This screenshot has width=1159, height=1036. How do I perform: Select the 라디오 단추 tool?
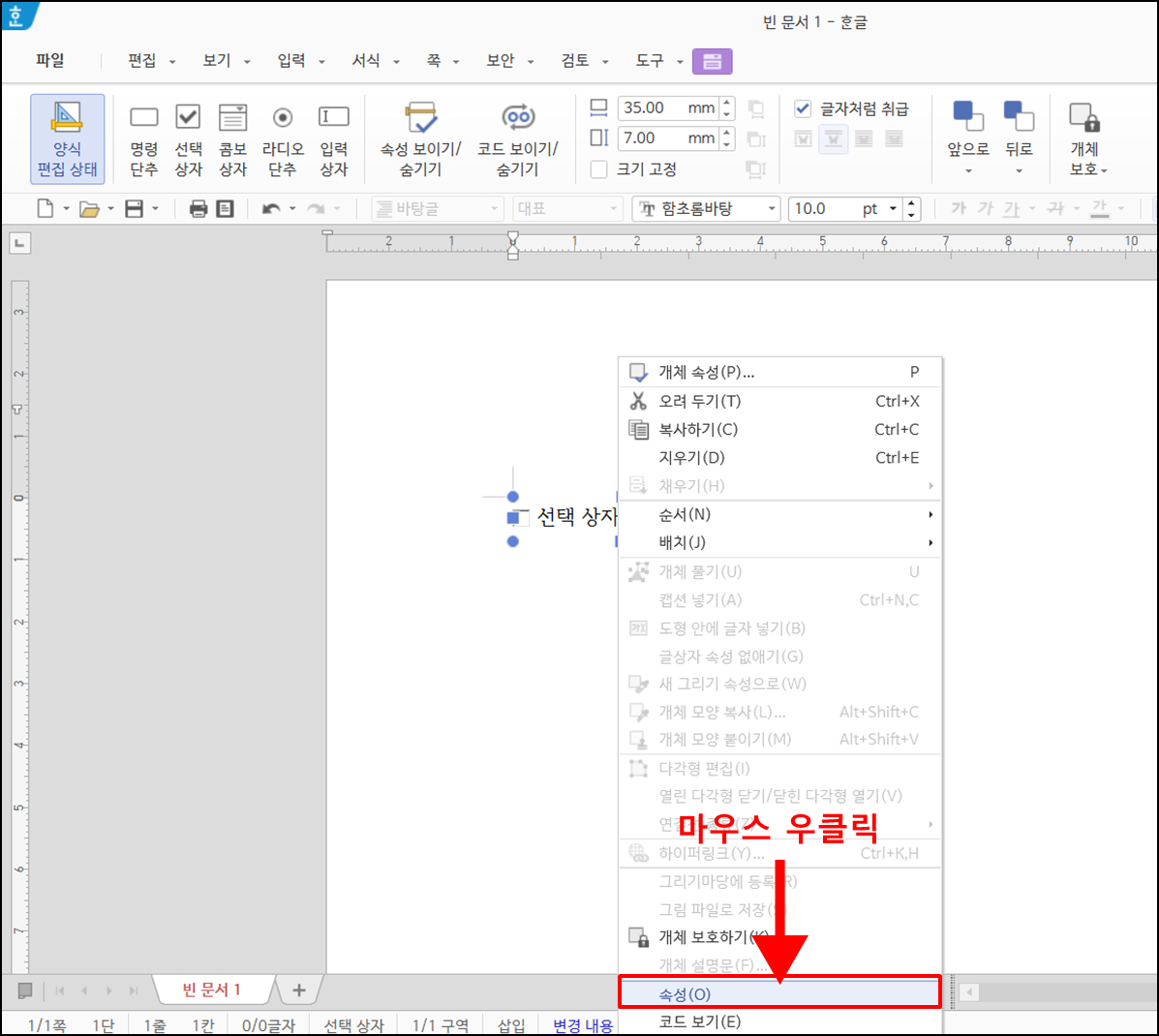click(x=283, y=138)
